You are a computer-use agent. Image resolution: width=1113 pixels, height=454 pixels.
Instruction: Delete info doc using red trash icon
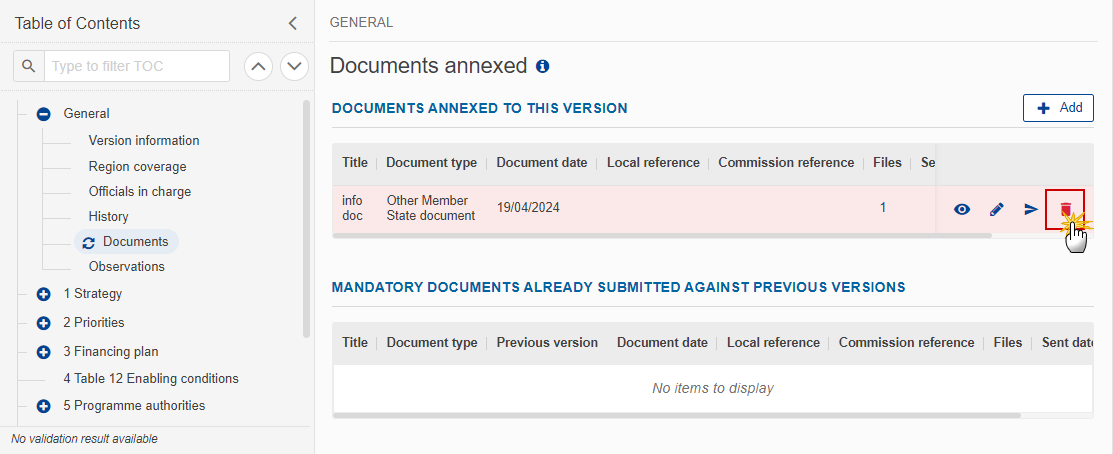coord(1065,209)
